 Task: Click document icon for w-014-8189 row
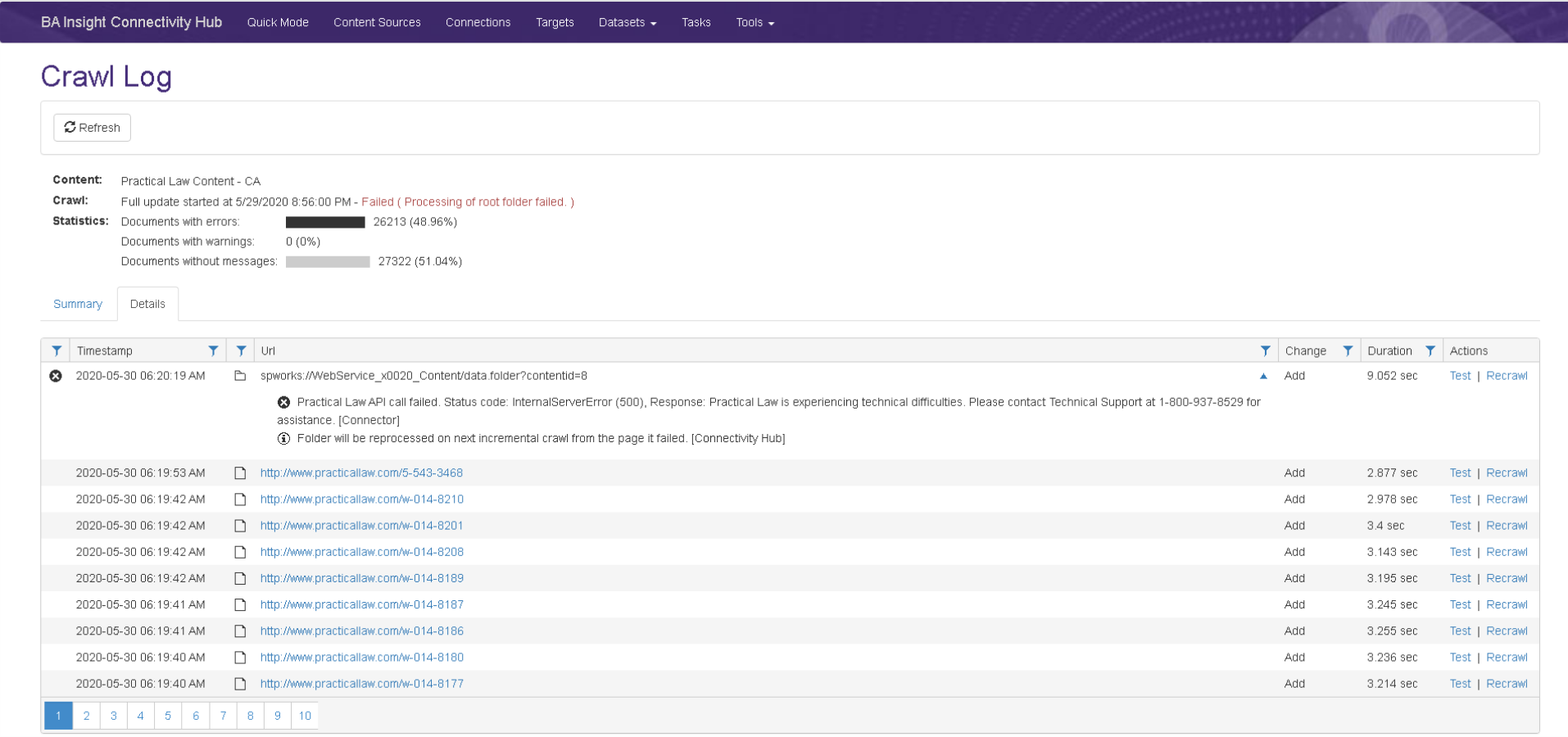(x=240, y=578)
